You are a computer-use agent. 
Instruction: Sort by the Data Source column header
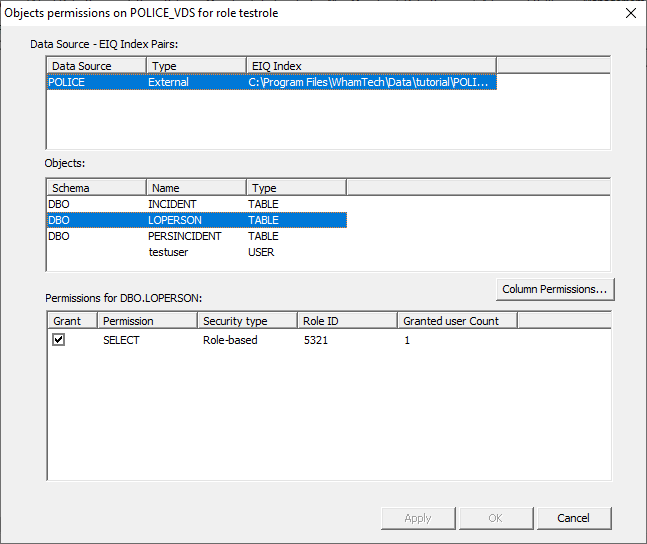[x=96, y=66]
